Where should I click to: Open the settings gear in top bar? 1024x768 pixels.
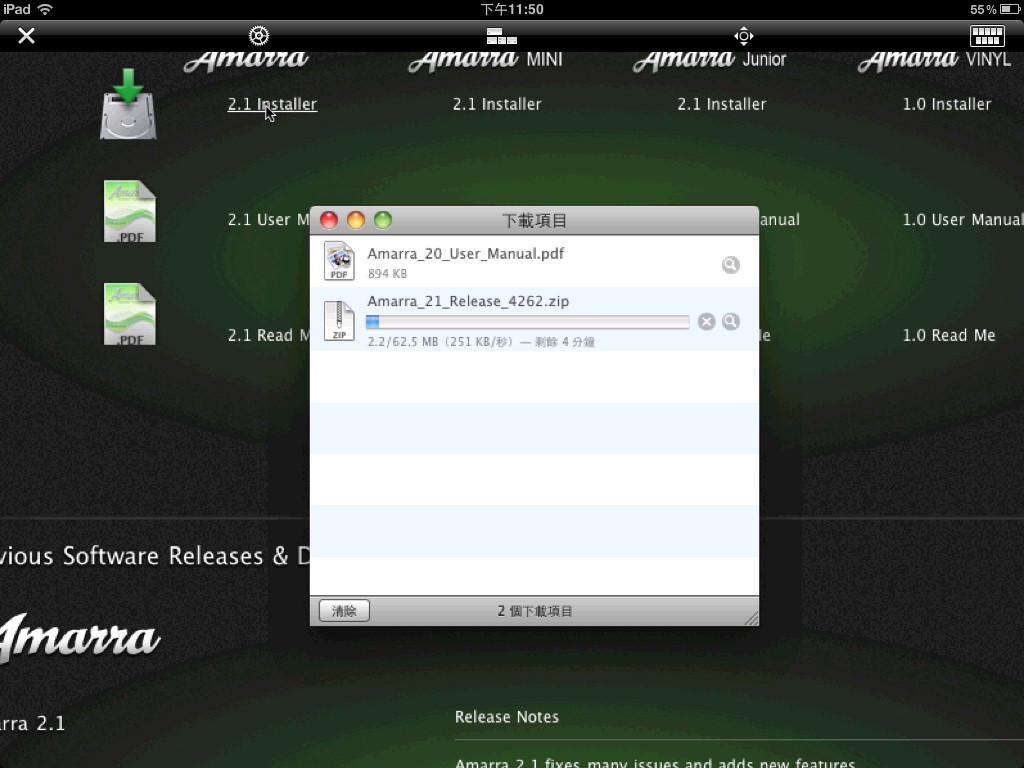(259, 35)
